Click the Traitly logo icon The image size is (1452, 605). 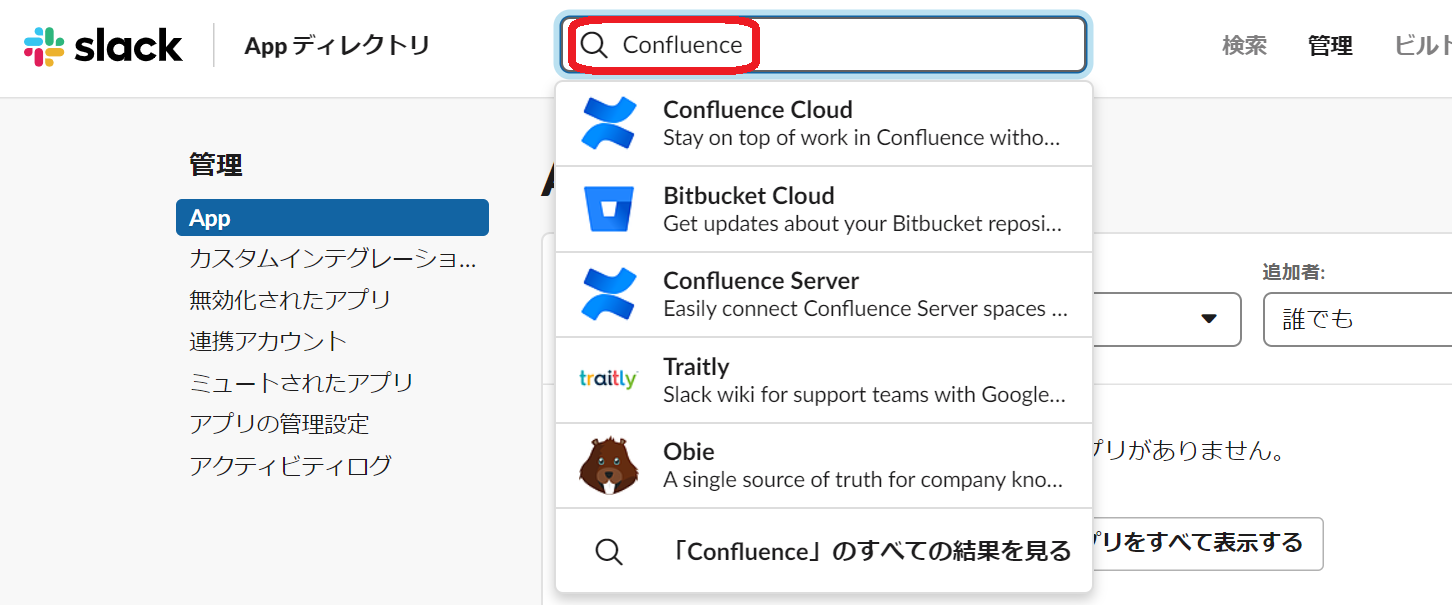coord(608,379)
